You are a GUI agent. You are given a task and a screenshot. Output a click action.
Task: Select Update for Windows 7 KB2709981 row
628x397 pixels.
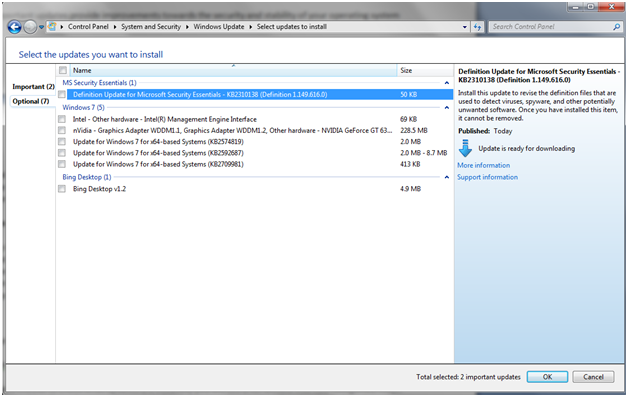[260, 164]
